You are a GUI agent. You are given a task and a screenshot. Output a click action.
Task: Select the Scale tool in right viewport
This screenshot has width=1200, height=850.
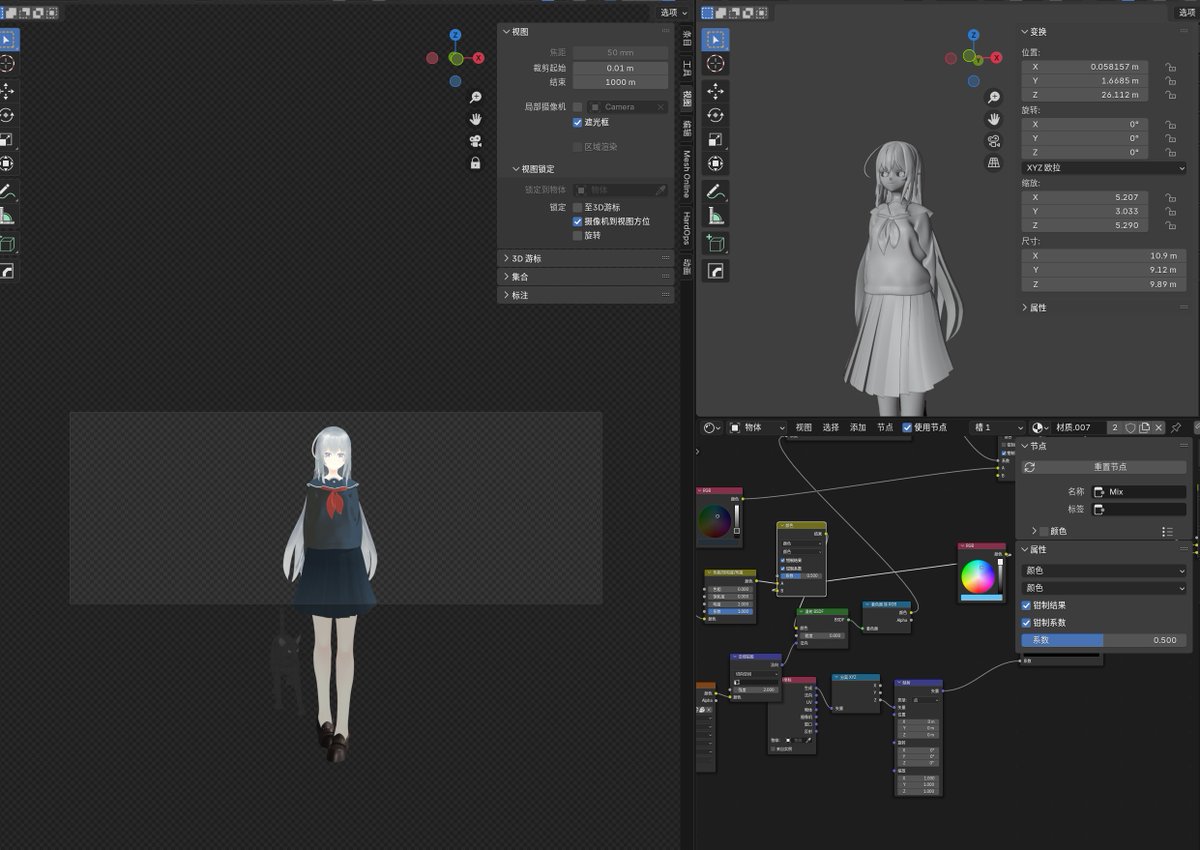(715, 139)
